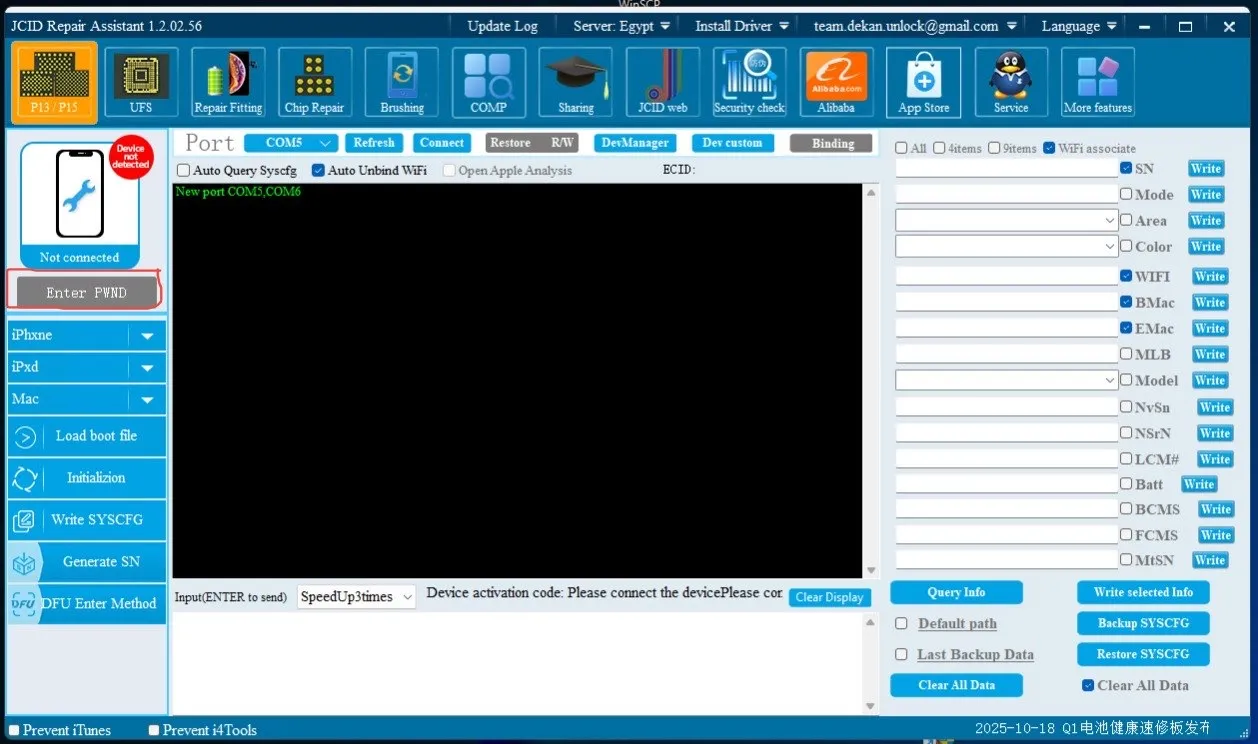Click the Clear Display button
This screenshot has height=744, width=1258.
(x=830, y=597)
